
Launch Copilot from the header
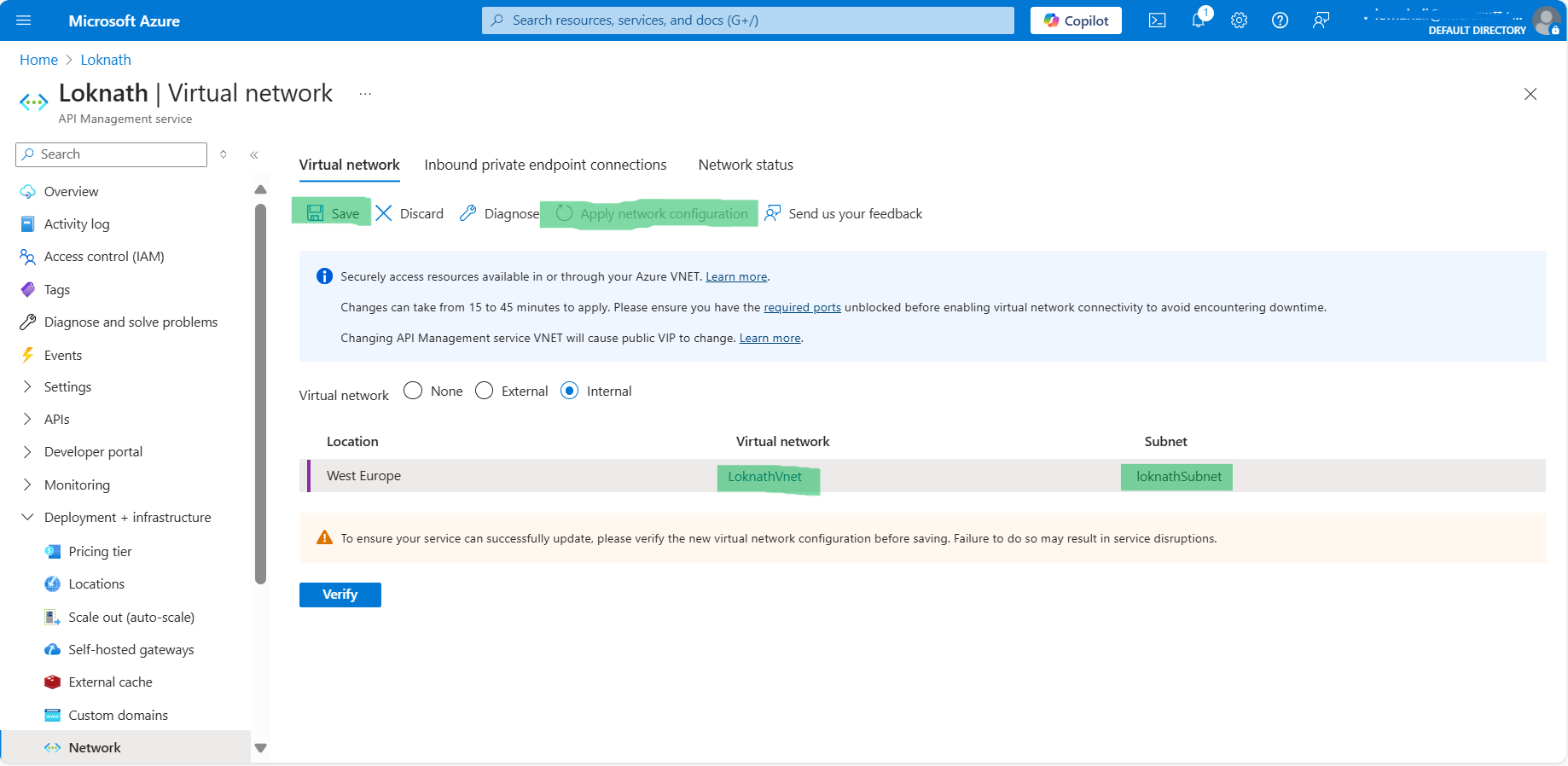[1076, 20]
